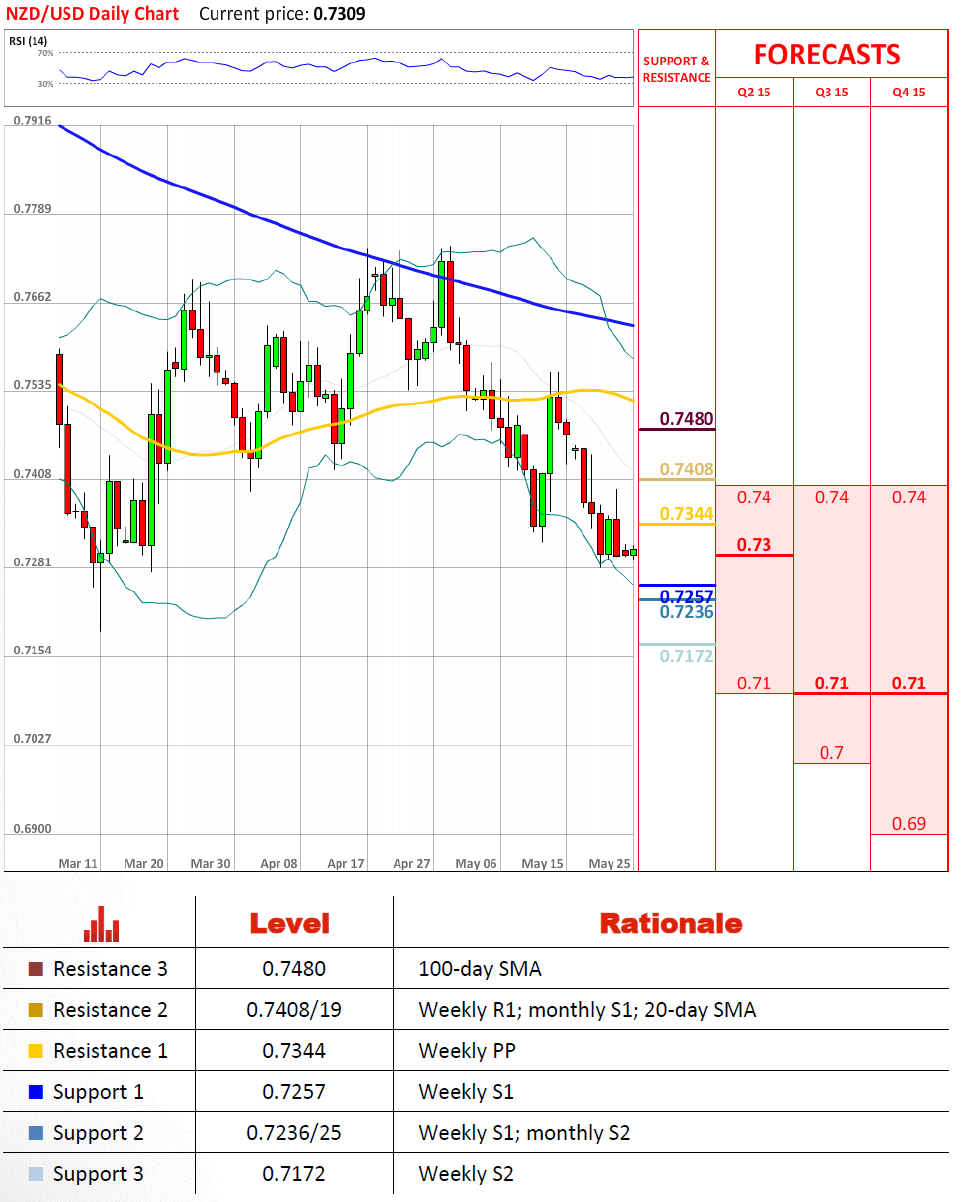Viewport: 967px width, 1202px height.
Task: Click the 0.7535 price axis label
Action: coord(32,384)
